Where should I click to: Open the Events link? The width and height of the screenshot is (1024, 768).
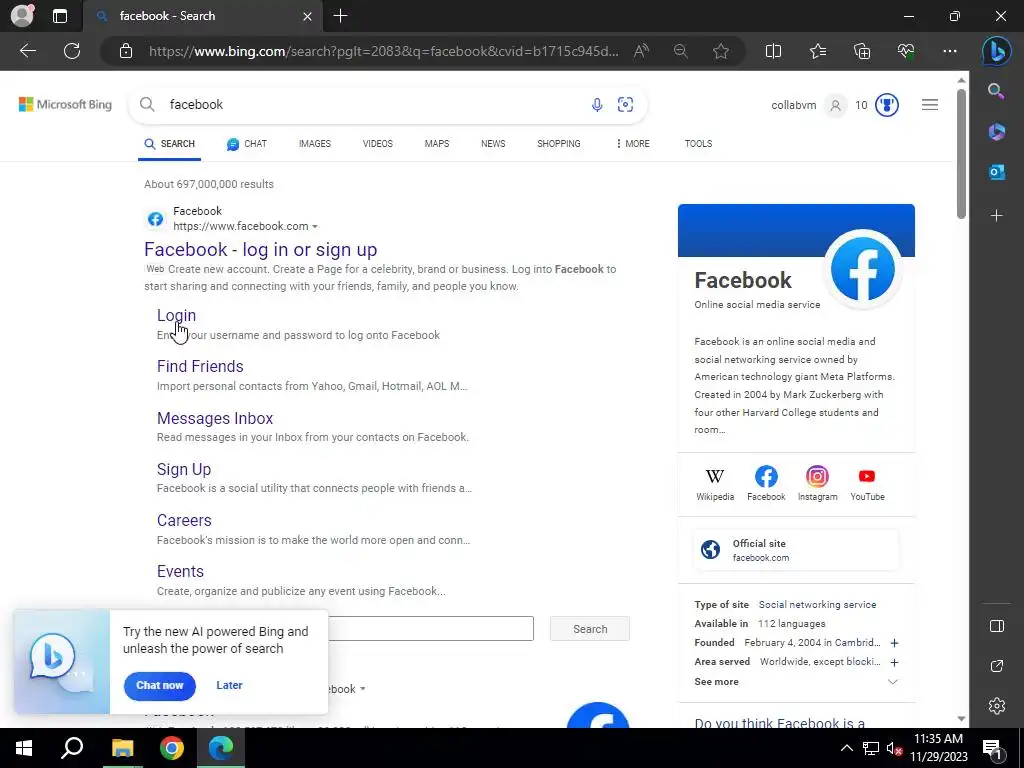[x=180, y=571]
